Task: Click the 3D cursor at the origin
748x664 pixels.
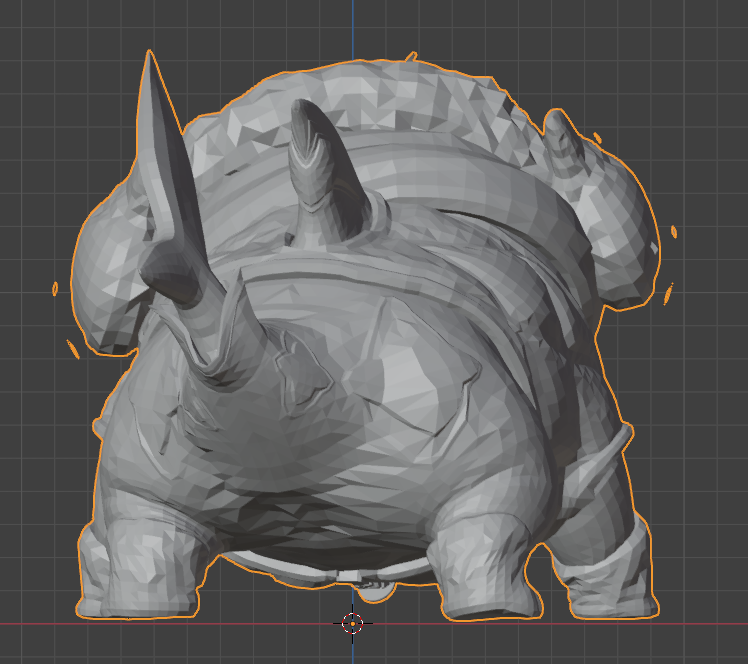Action: click(x=352, y=622)
